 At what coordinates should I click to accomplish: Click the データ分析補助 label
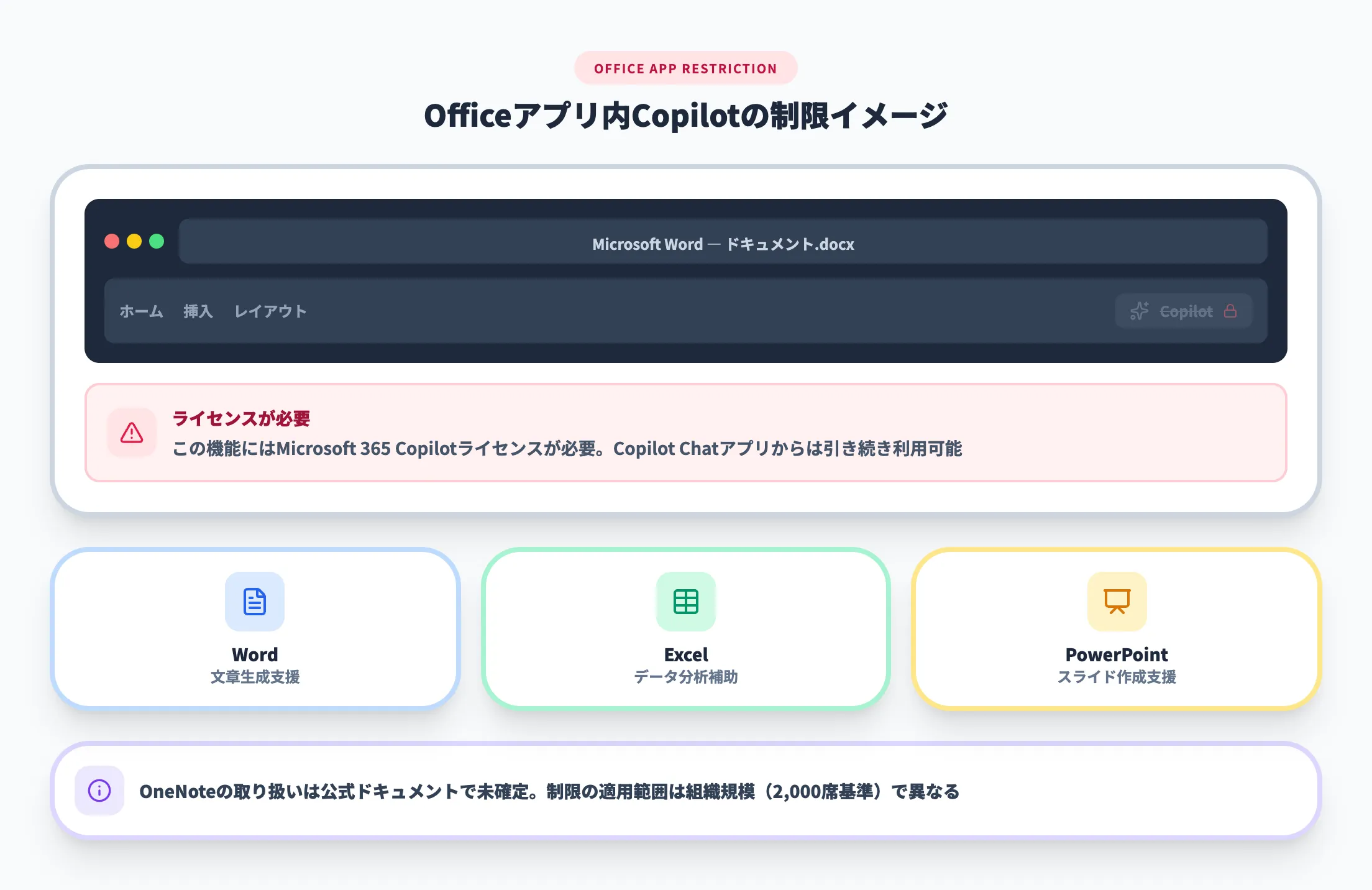(686, 677)
